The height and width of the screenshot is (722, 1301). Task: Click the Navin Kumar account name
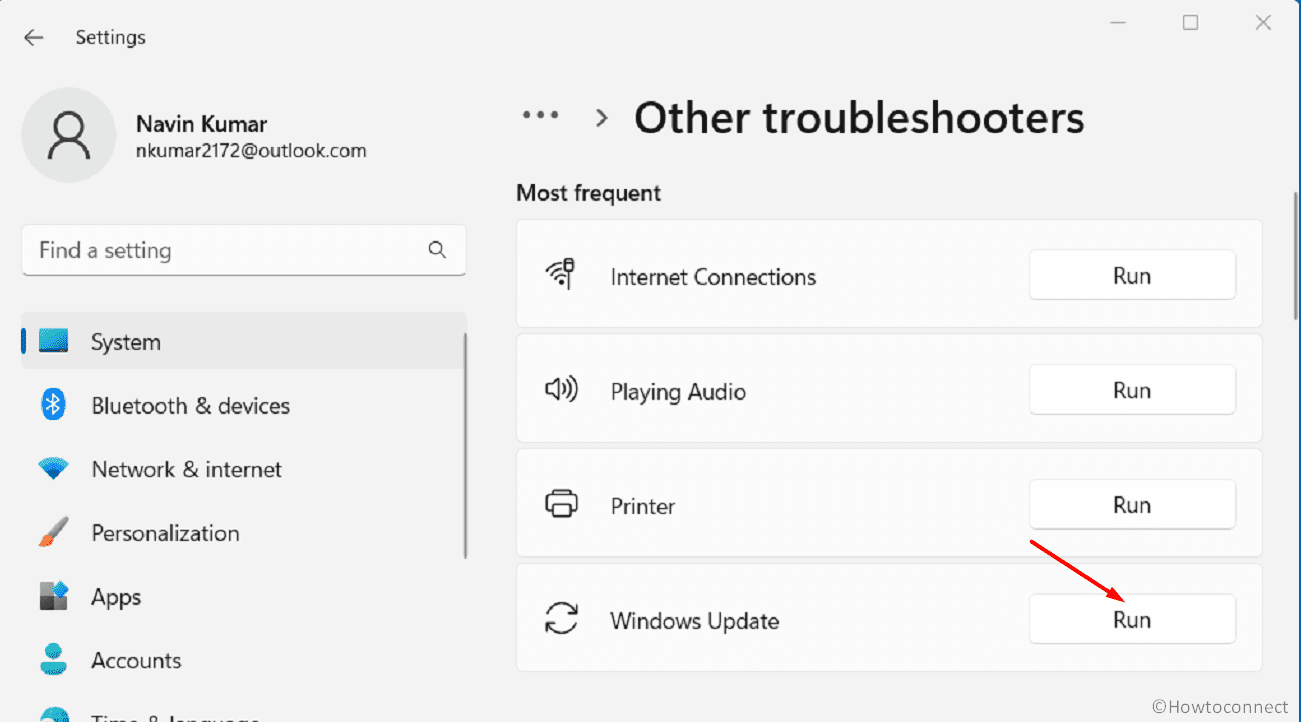click(x=201, y=124)
